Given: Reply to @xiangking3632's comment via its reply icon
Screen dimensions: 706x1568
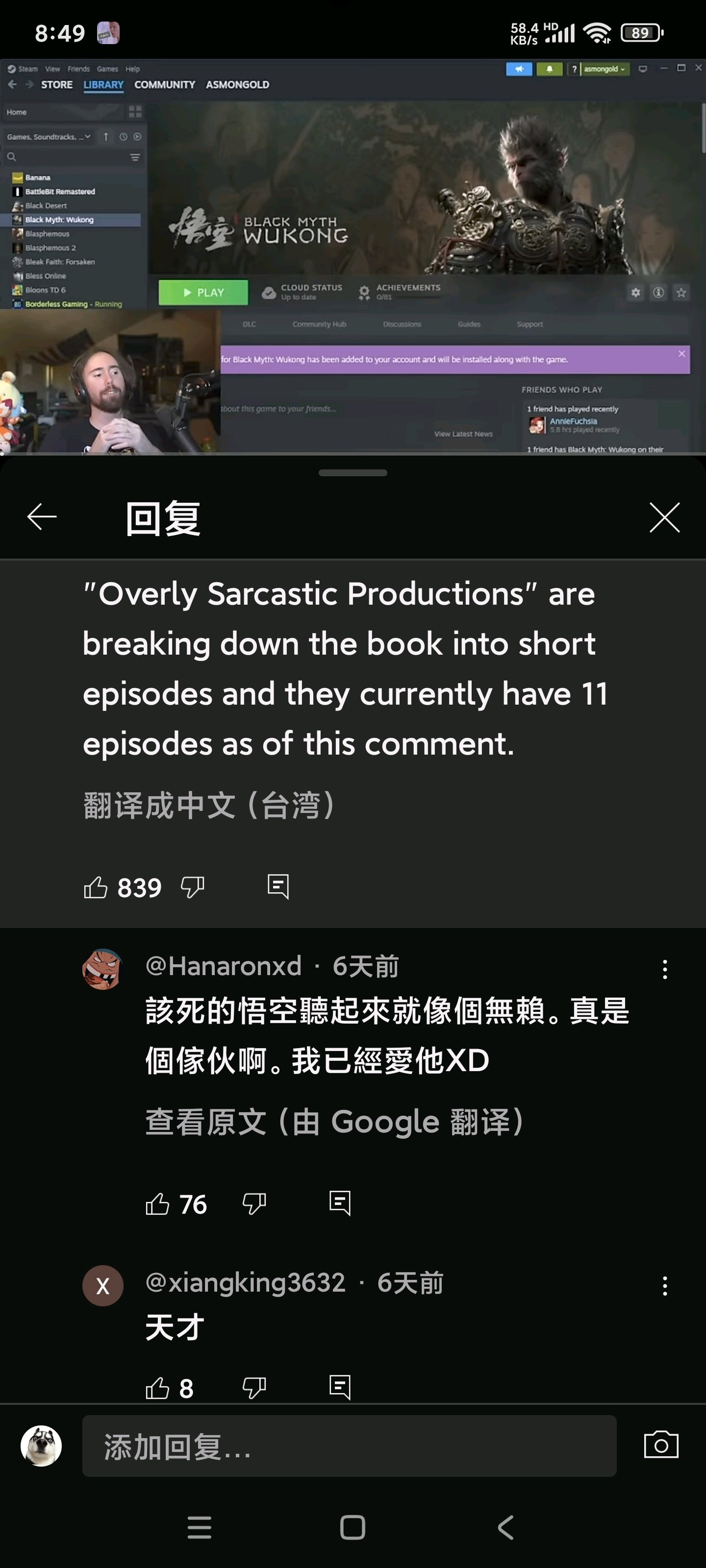Looking at the screenshot, I should pos(340,1387).
